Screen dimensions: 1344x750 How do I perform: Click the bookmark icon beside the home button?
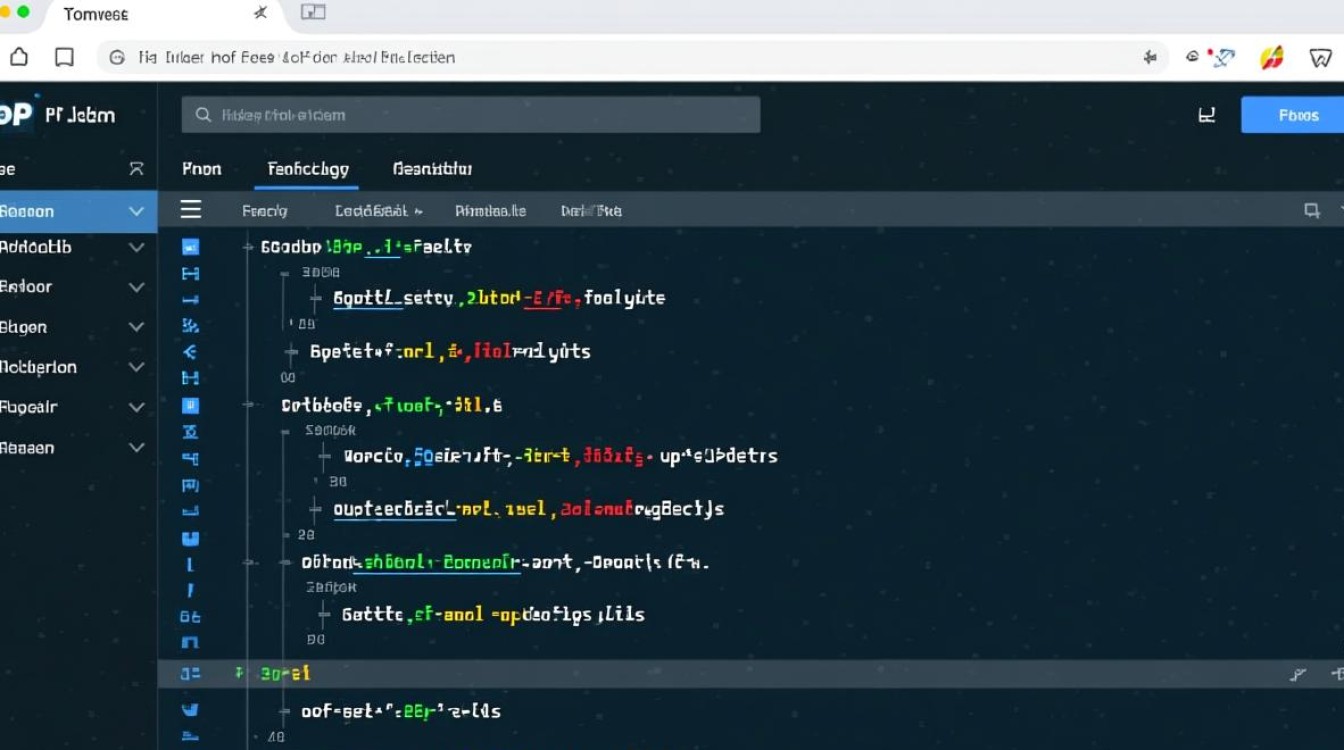point(64,57)
